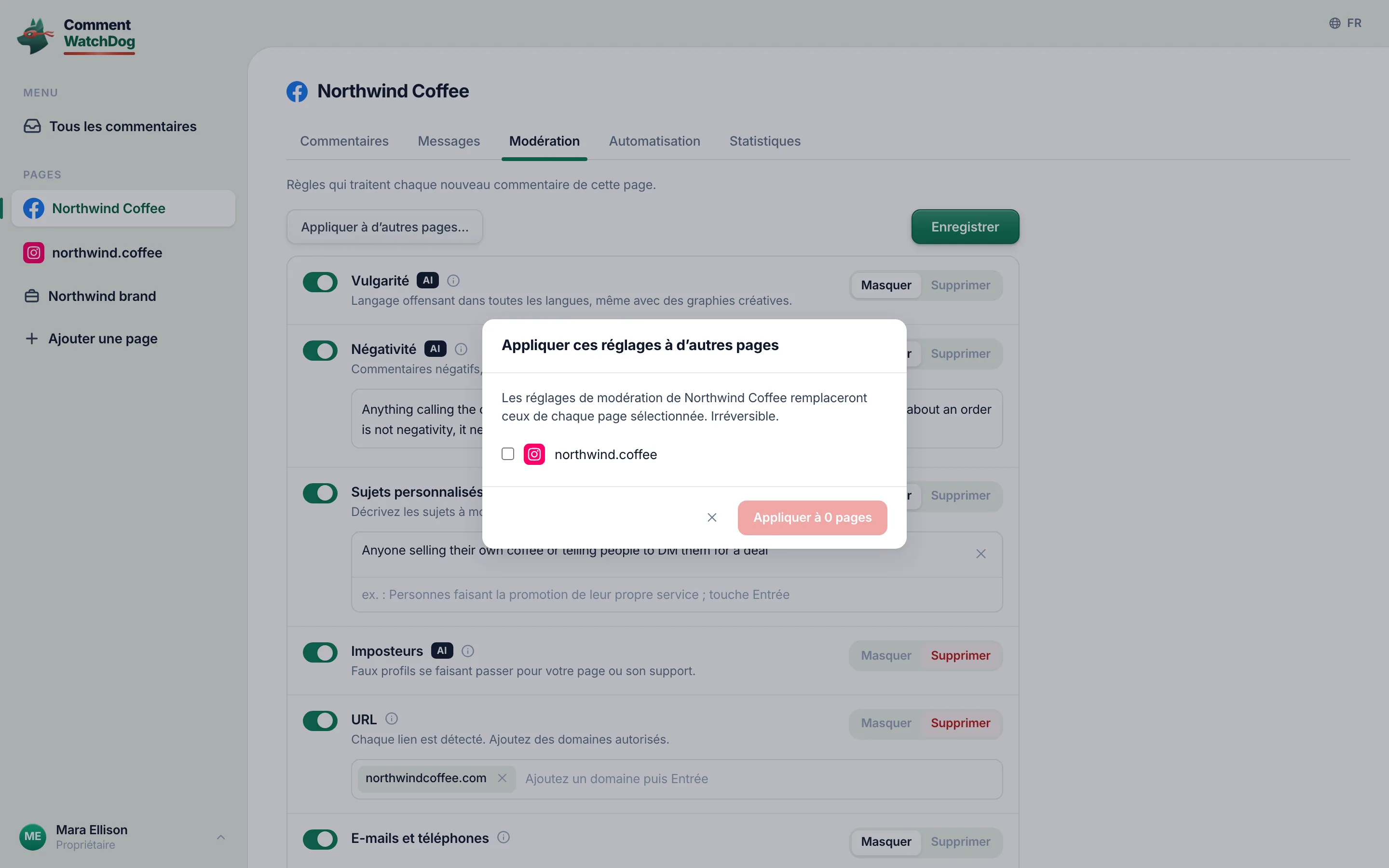Viewport: 1389px width, 868px height.
Task: Click the info icon beside Impostors rule
Action: pos(468,651)
